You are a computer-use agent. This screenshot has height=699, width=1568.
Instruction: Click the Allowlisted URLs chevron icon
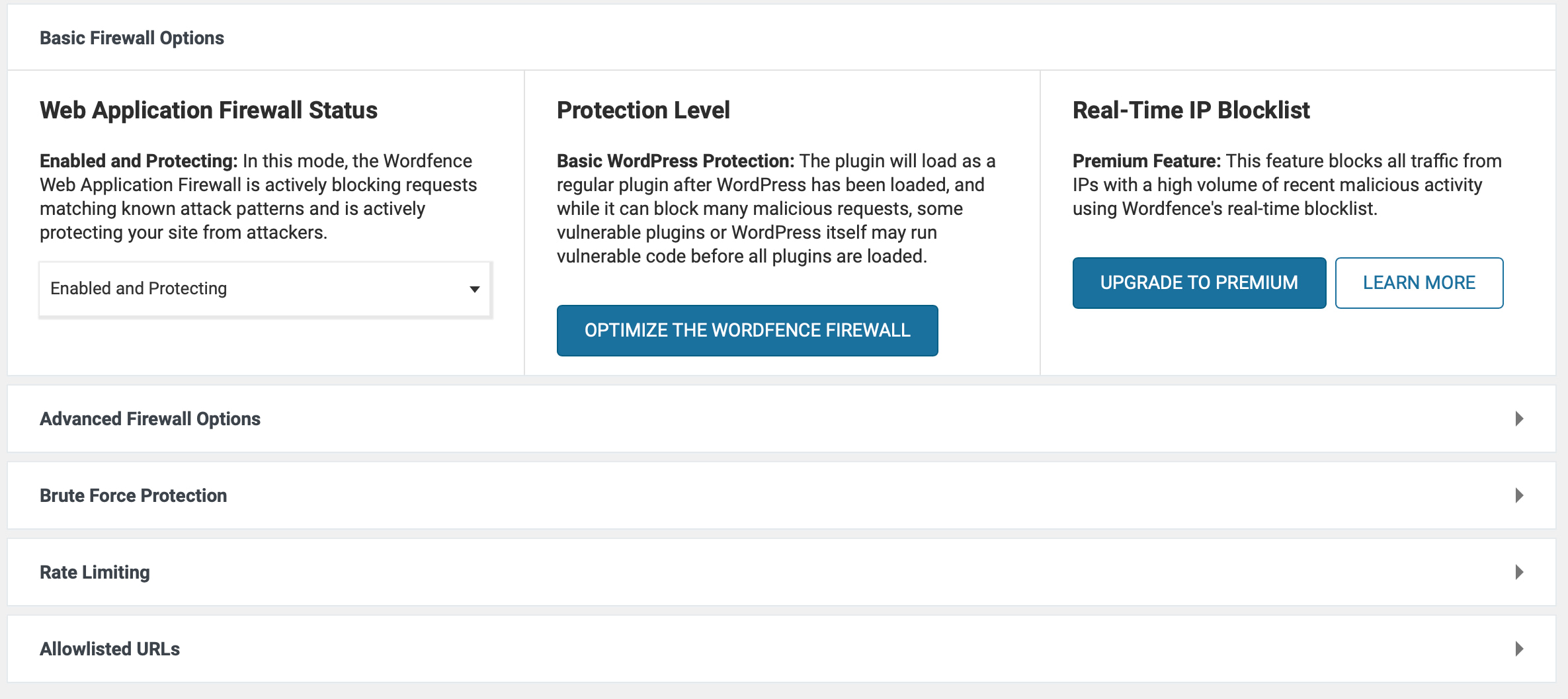tap(1518, 649)
